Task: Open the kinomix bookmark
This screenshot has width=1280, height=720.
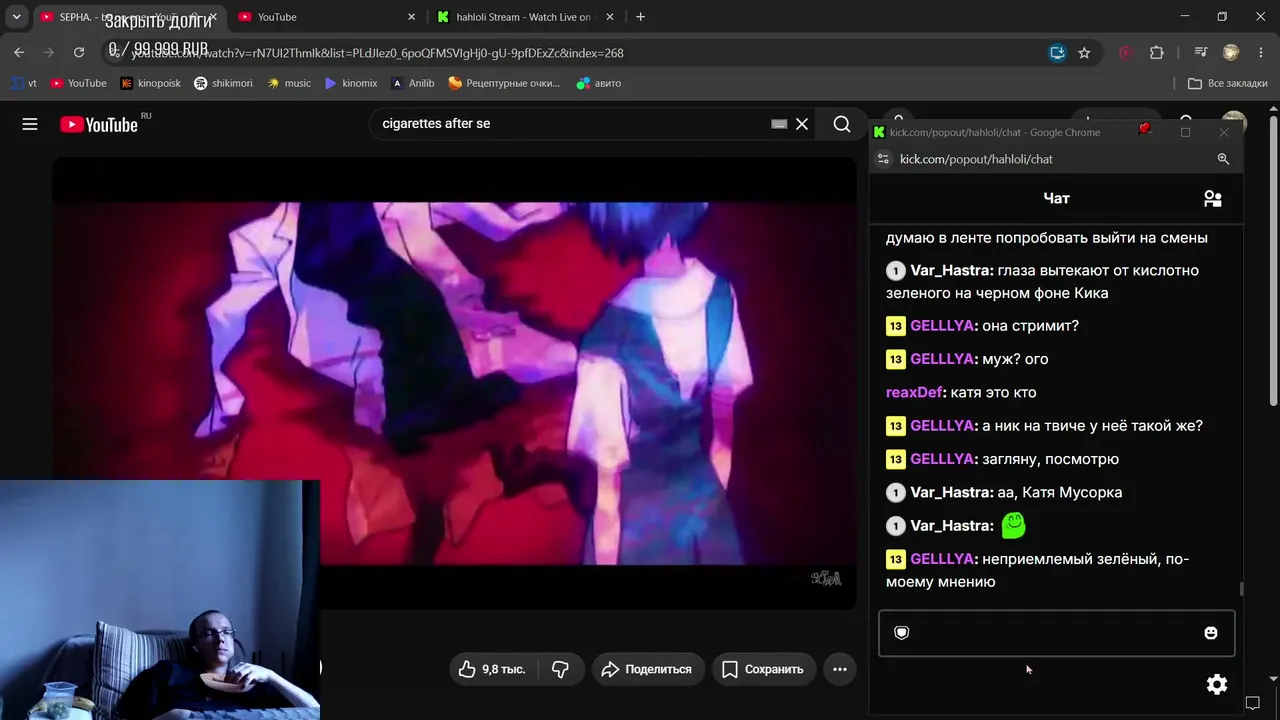Action: 351,83
